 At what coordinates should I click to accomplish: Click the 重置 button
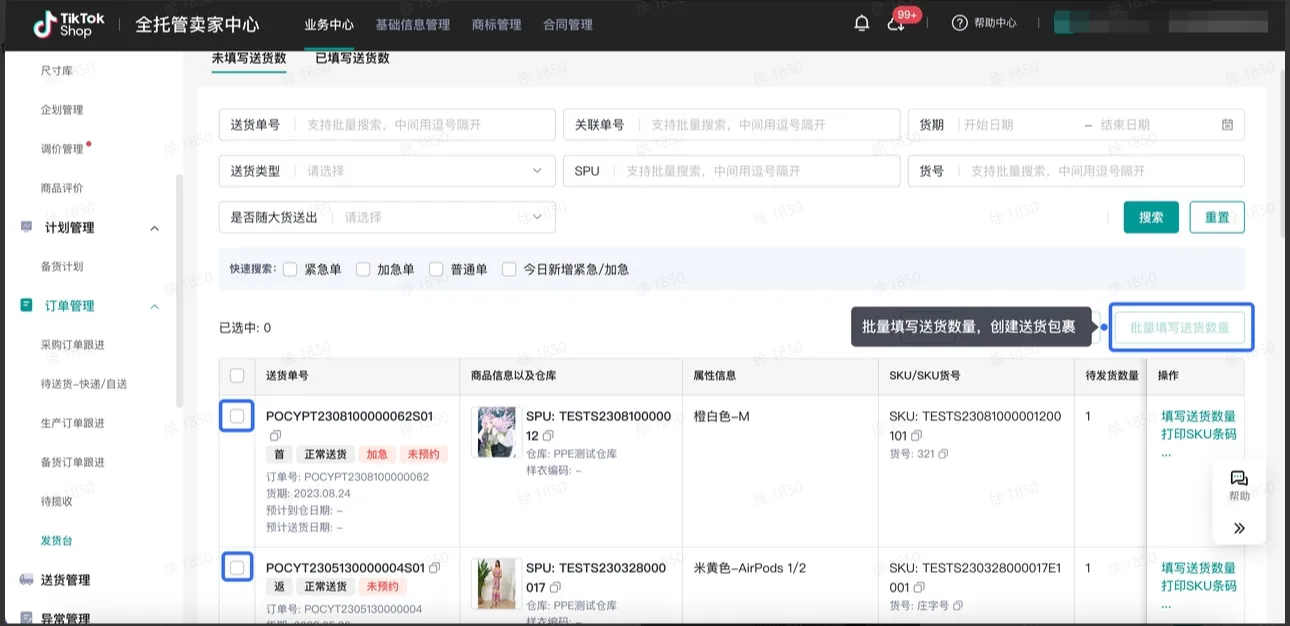(x=1217, y=217)
